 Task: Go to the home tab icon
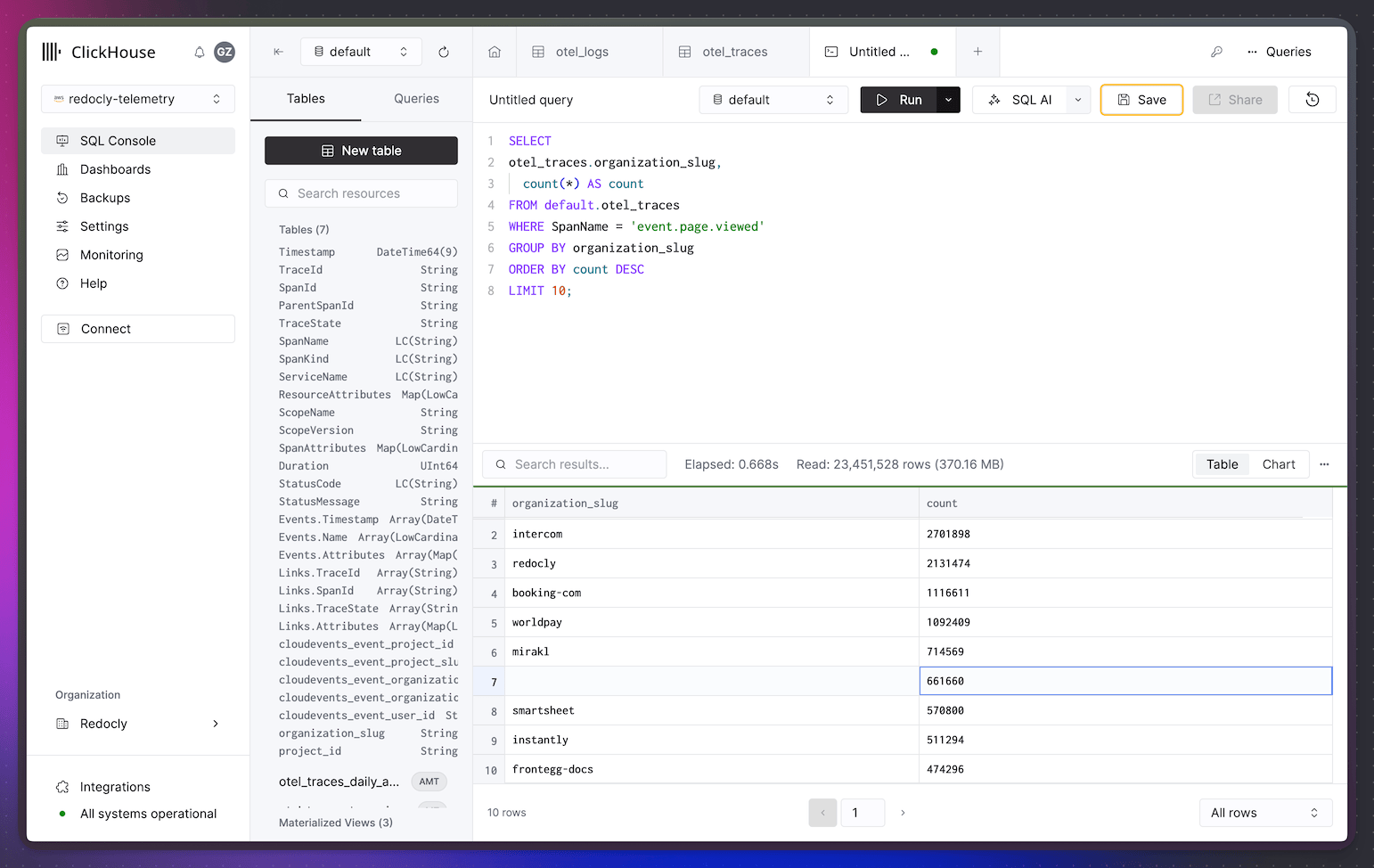(x=495, y=52)
